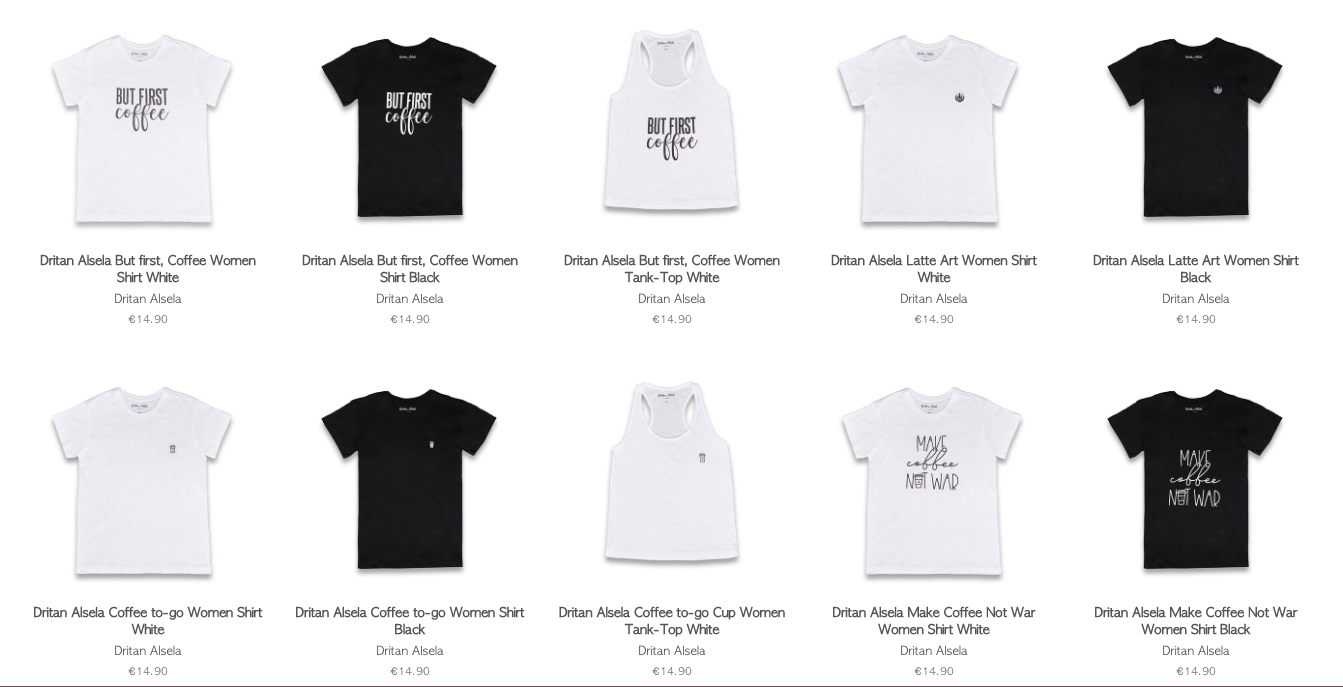Screen dimensions: 1343x687
Task: Open 'Make Coffee Not War Women Shirt White' link
Action: [x=934, y=621]
